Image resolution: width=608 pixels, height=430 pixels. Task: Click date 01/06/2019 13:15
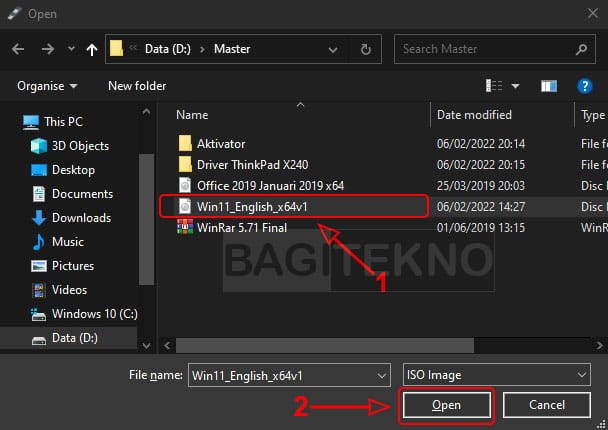pos(481,228)
